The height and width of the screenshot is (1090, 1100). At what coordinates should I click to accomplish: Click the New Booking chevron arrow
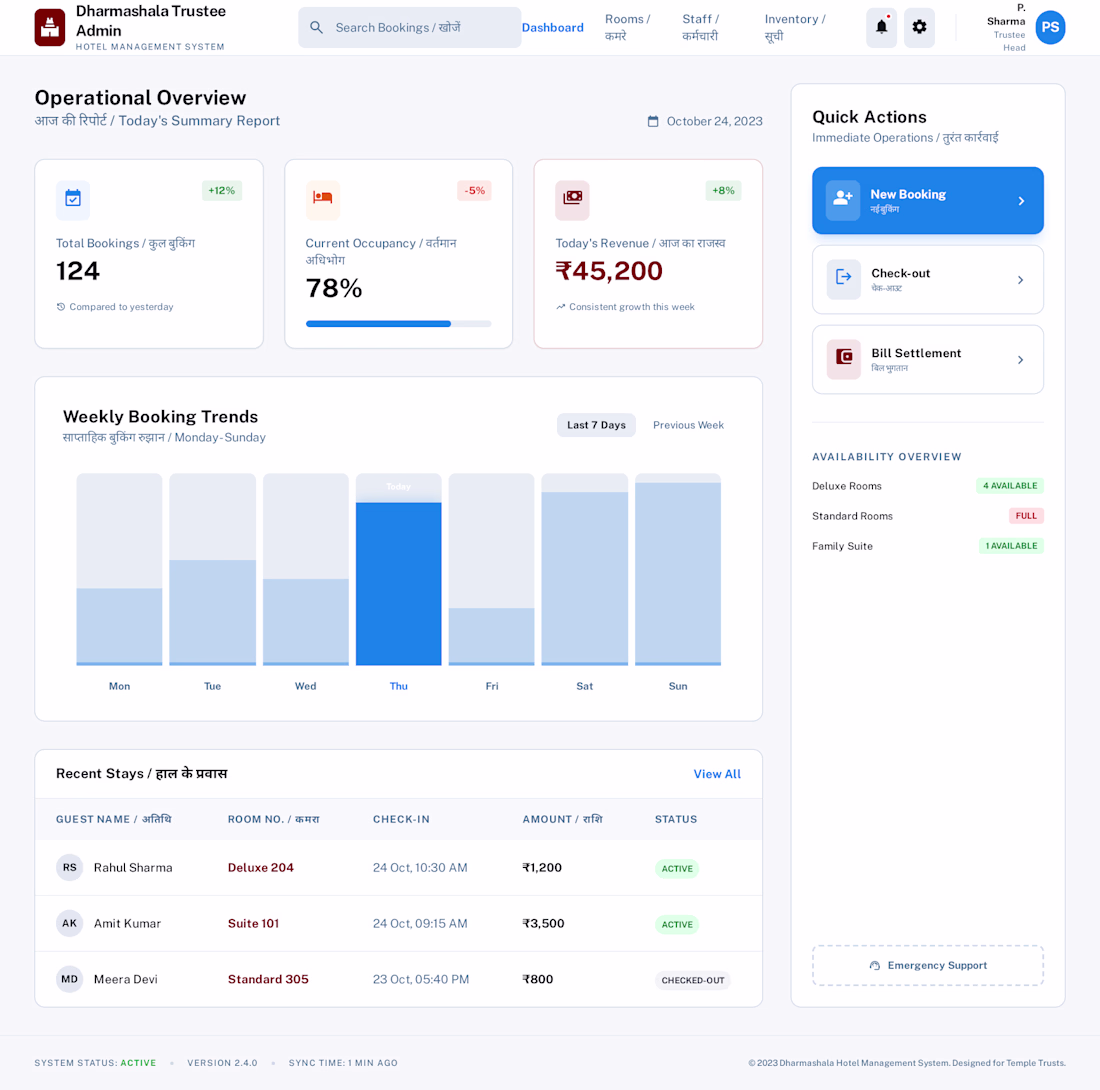[x=1021, y=201]
